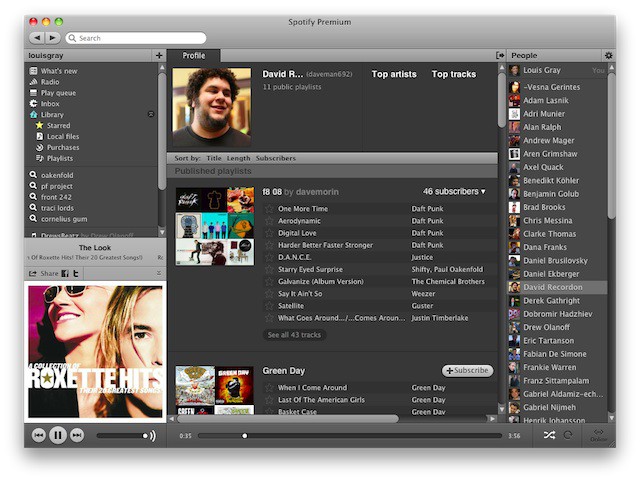The height and width of the screenshot is (481, 640).
Task: Show Top tracks section
Action: pos(454,74)
